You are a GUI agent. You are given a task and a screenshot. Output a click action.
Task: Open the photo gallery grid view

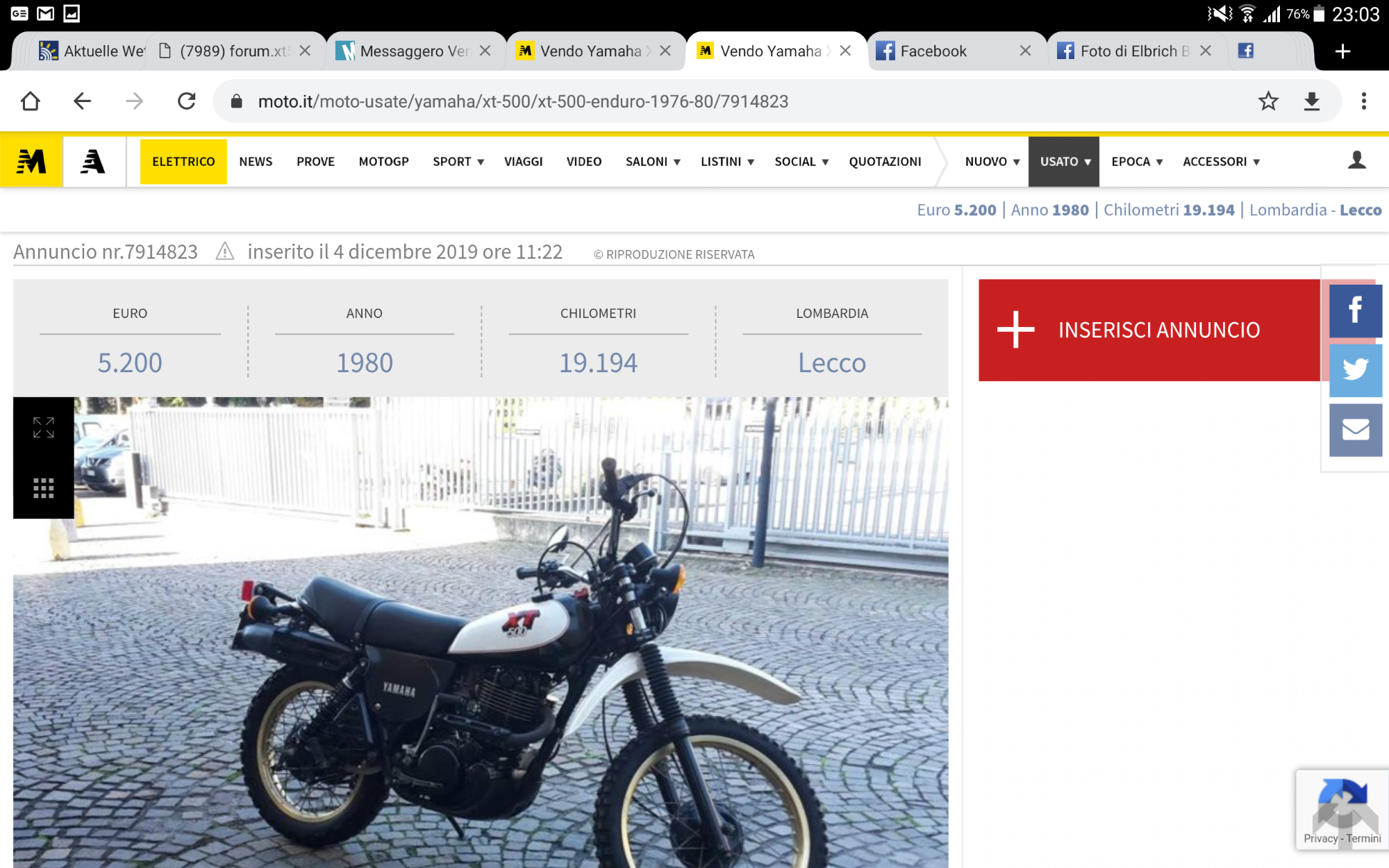[x=43, y=488]
